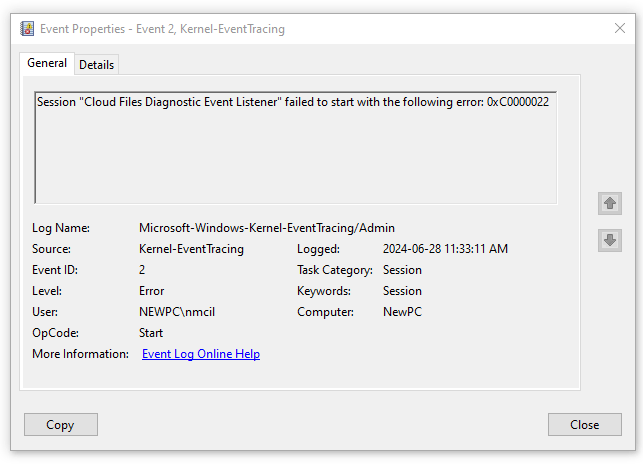Click the Keywords value Session
This screenshot has width=643, height=469.
click(x=402, y=291)
